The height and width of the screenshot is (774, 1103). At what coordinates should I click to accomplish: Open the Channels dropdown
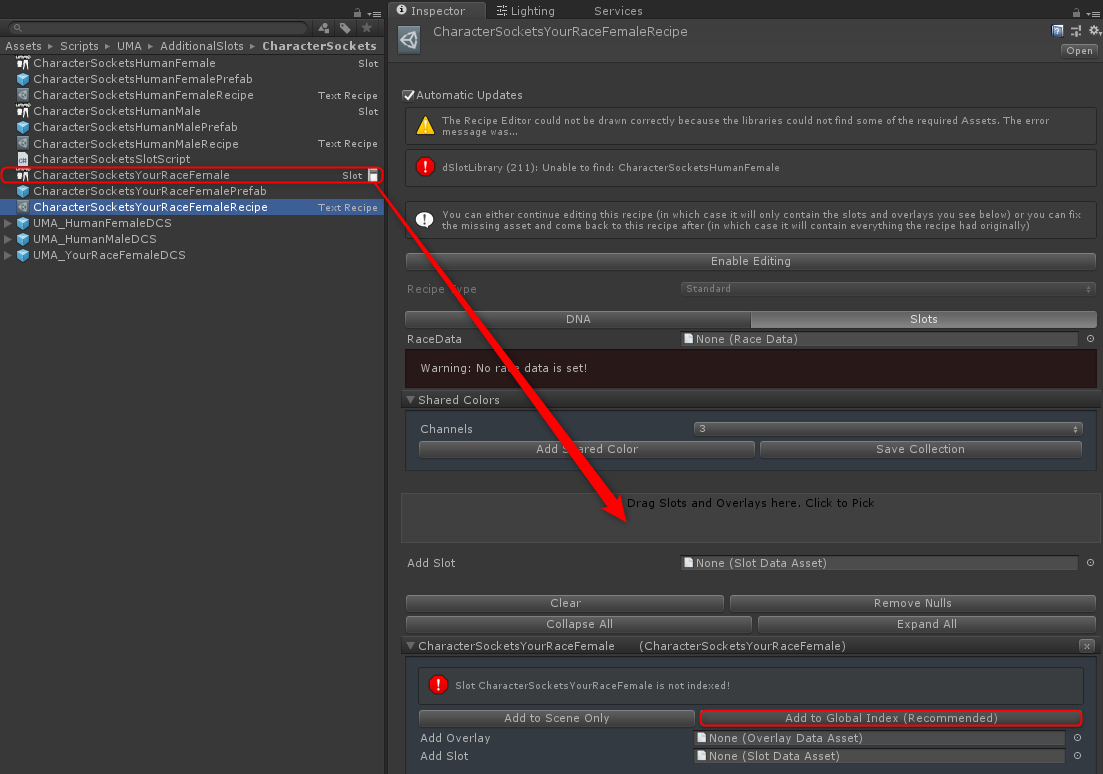[x=888, y=429]
